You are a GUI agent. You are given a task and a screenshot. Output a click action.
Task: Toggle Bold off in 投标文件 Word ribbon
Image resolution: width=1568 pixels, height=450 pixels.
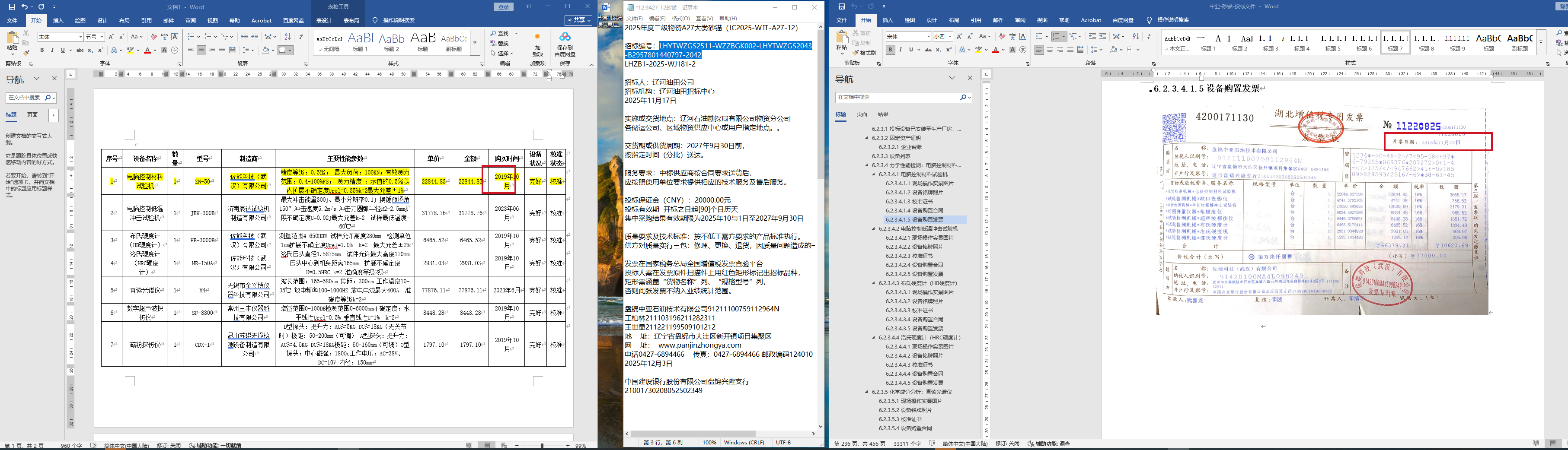891,50
